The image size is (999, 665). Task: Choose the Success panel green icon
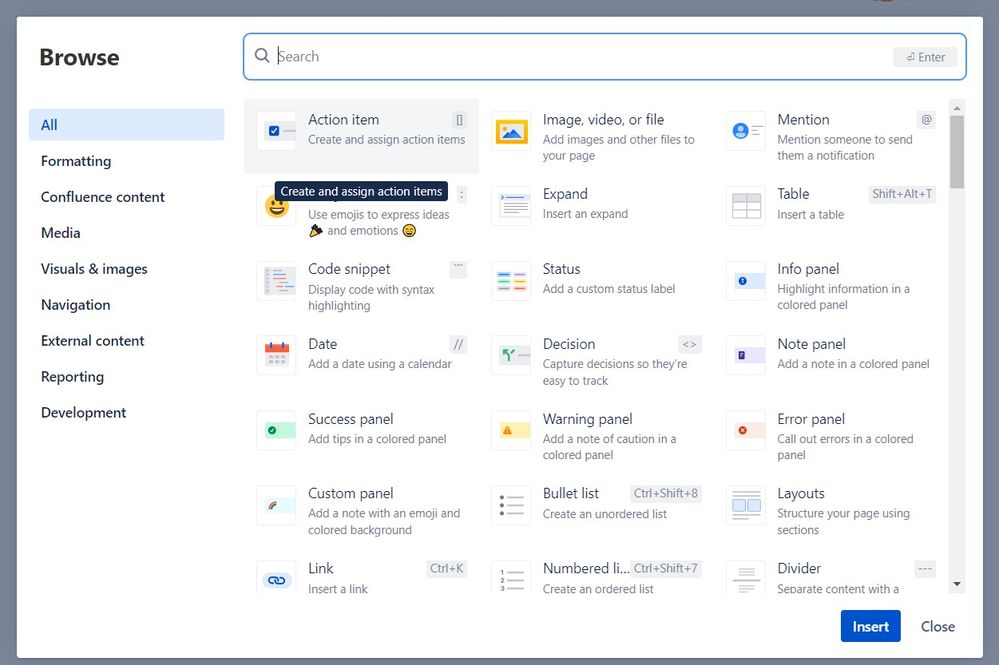coord(276,431)
